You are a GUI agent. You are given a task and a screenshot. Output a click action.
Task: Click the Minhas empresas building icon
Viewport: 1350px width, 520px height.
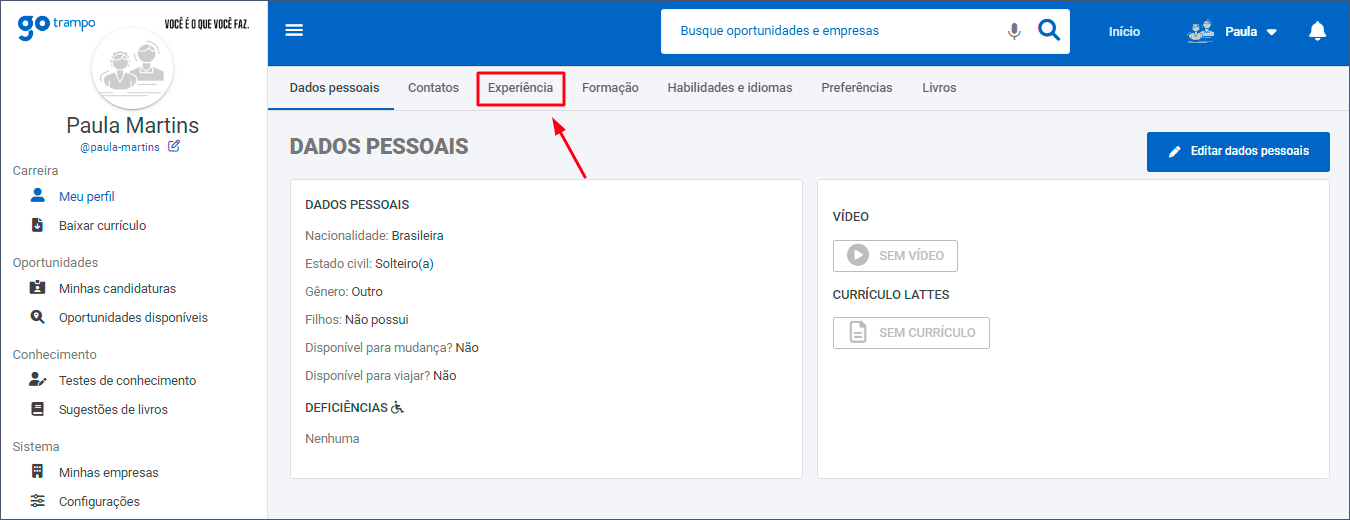point(38,472)
